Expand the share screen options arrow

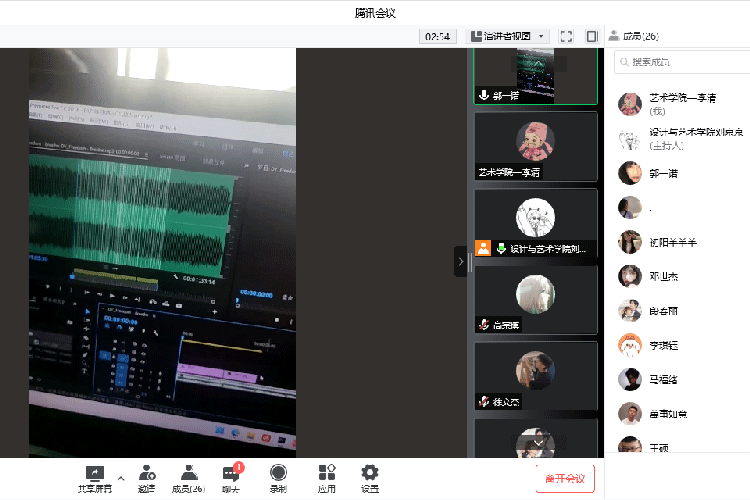(121, 478)
